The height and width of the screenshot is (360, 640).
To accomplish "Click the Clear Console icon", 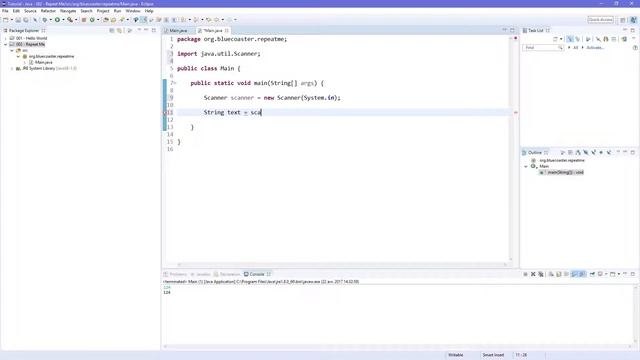I will coord(551,274).
